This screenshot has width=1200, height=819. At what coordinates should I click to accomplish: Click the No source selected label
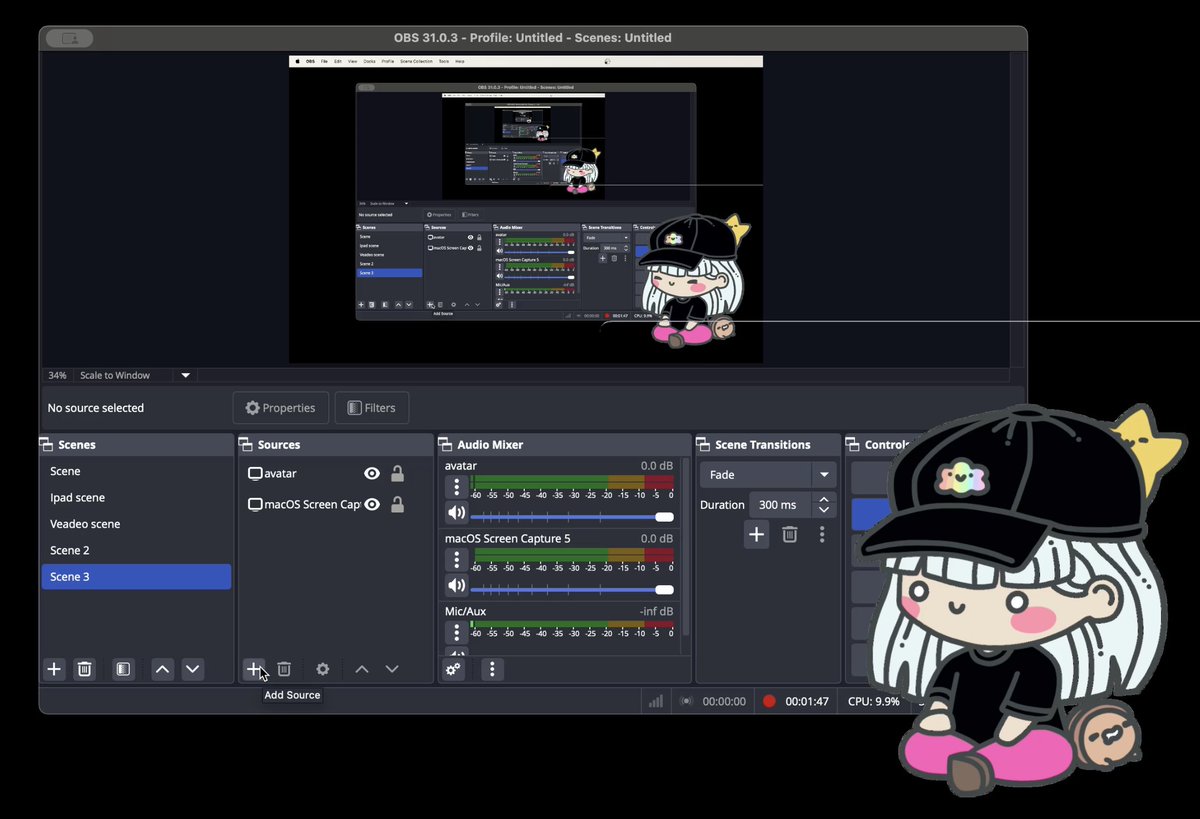[96, 408]
